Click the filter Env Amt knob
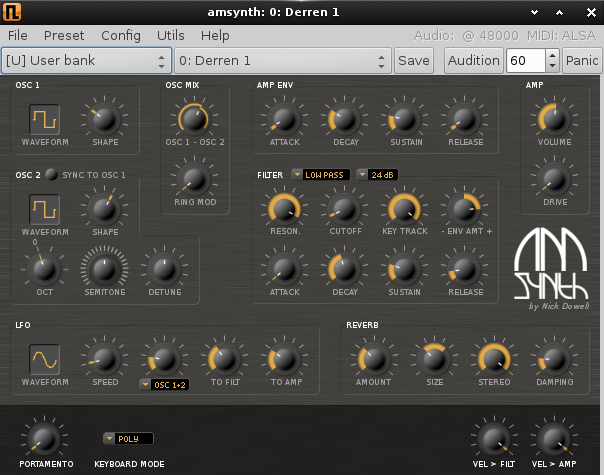604x475 pixels. [465, 209]
